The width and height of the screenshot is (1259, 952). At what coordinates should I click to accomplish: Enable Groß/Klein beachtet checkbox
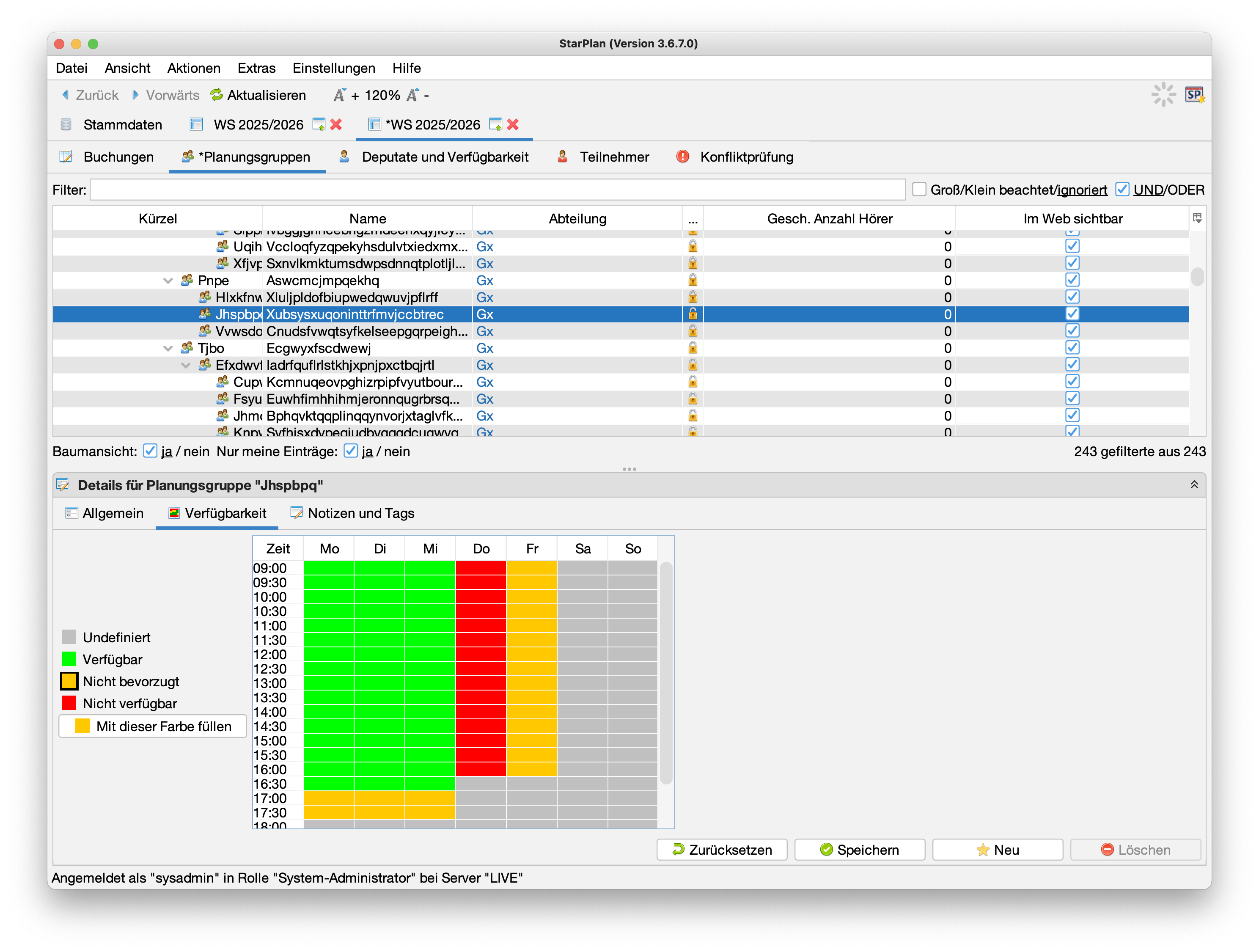pyautogui.click(x=919, y=190)
